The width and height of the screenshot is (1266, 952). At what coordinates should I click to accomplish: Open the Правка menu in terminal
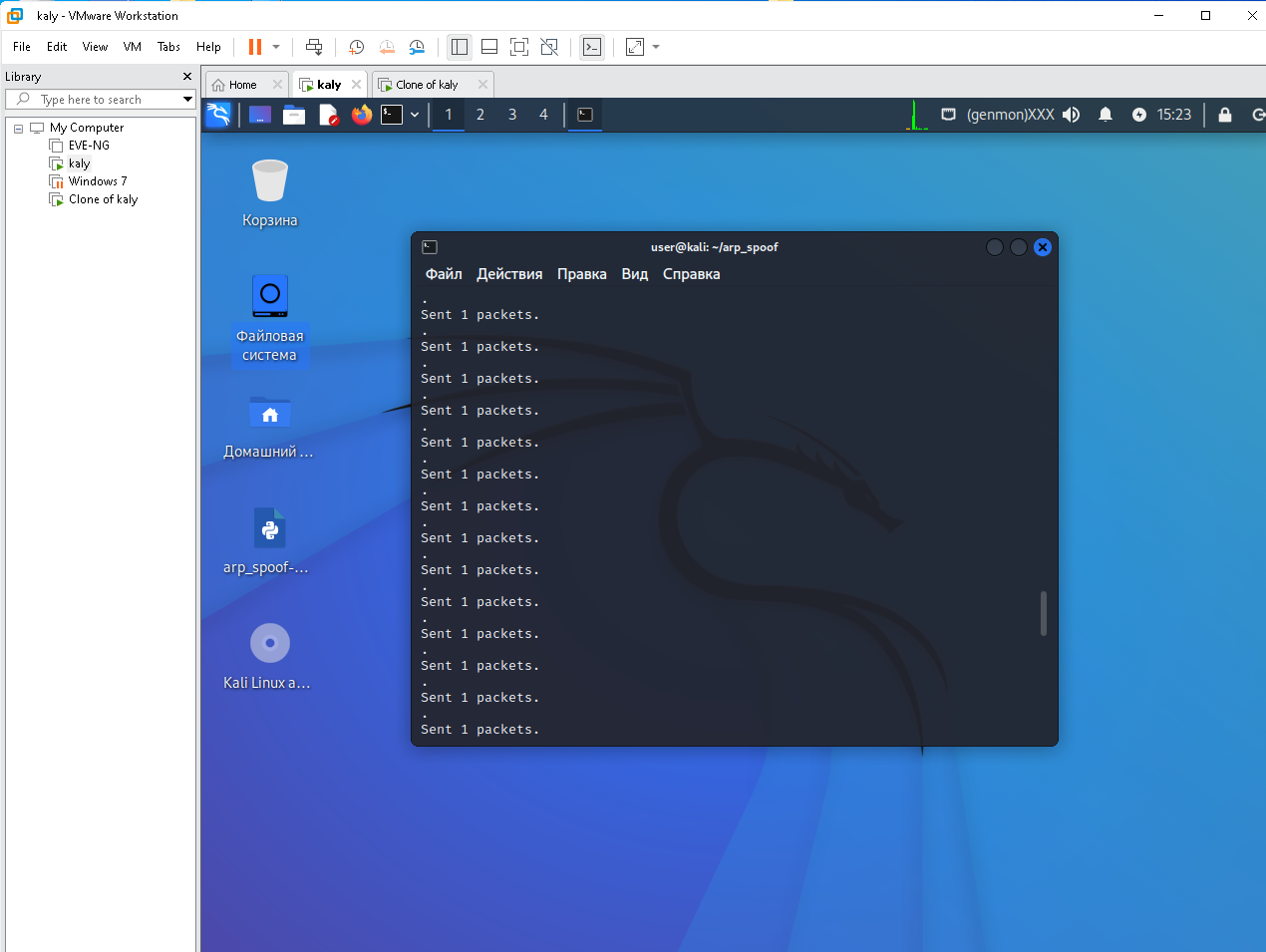[582, 274]
